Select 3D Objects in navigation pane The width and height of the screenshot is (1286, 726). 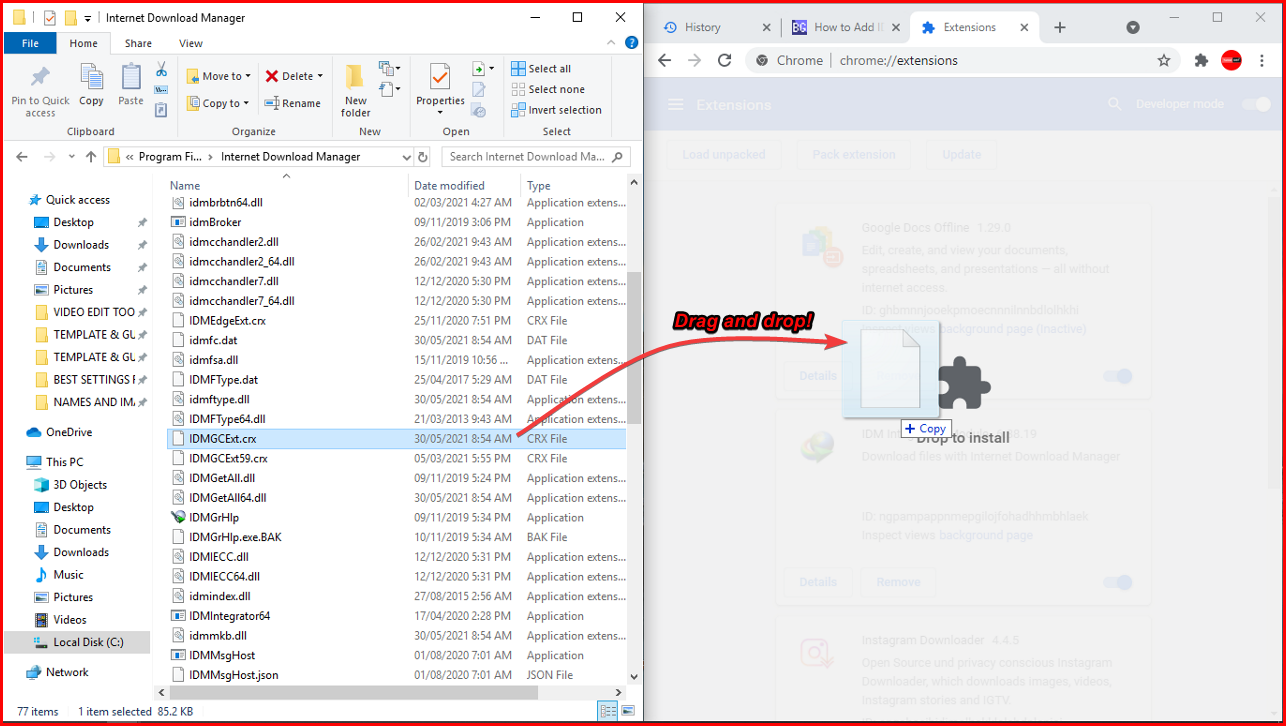(80, 485)
